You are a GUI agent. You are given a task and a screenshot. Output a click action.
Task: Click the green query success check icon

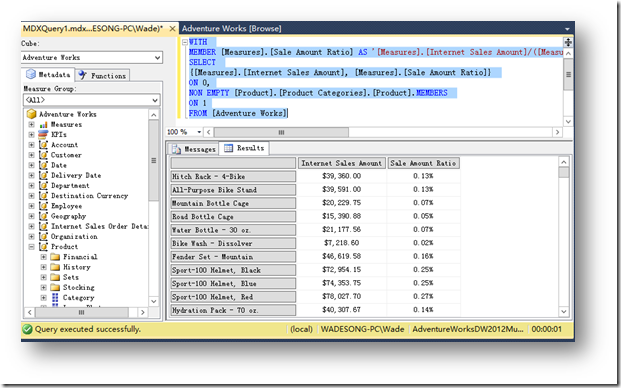click(x=27, y=329)
